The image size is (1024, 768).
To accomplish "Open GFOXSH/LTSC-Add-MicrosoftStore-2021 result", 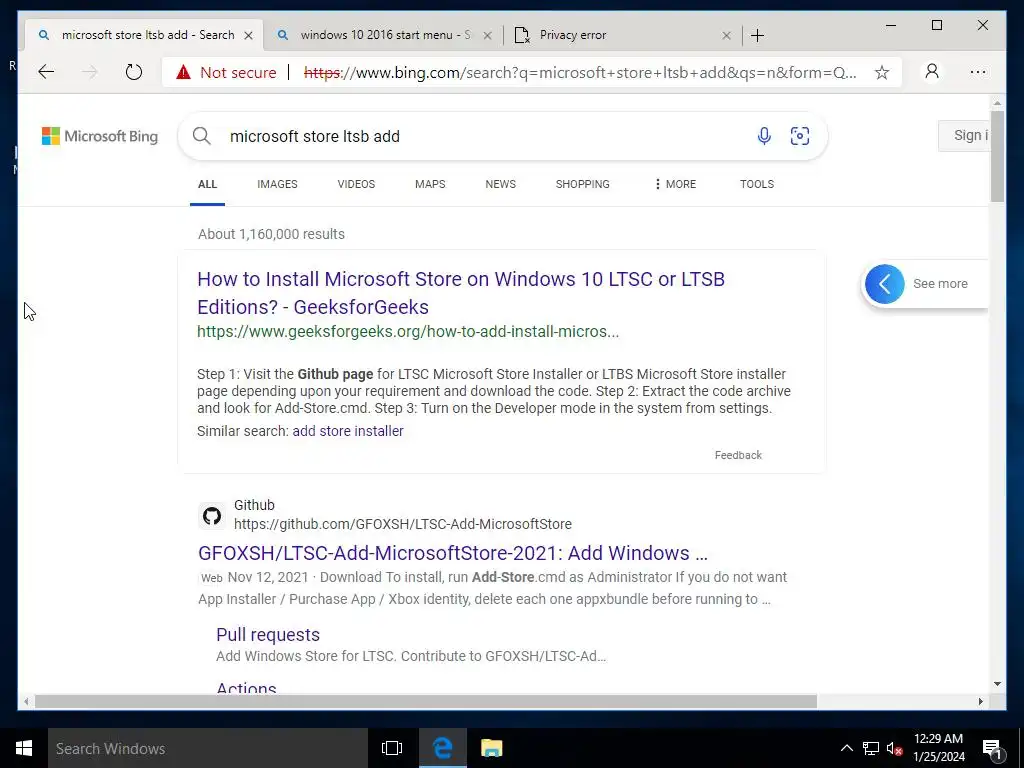I will click(453, 553).
